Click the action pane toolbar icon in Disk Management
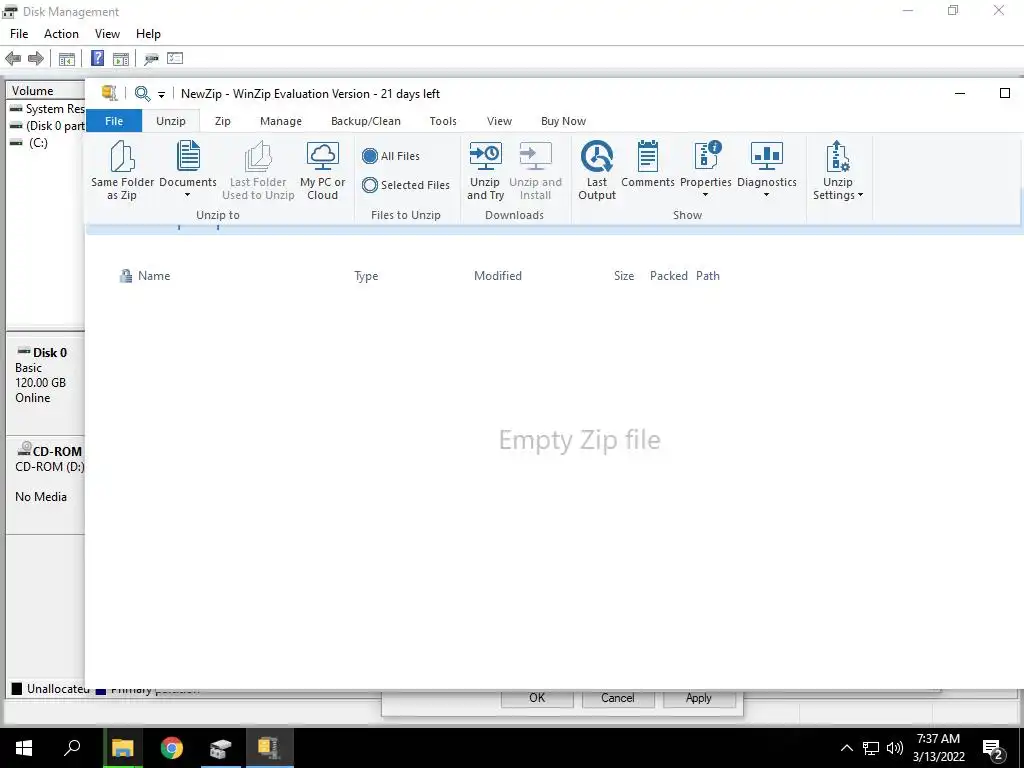 [121, 59]
